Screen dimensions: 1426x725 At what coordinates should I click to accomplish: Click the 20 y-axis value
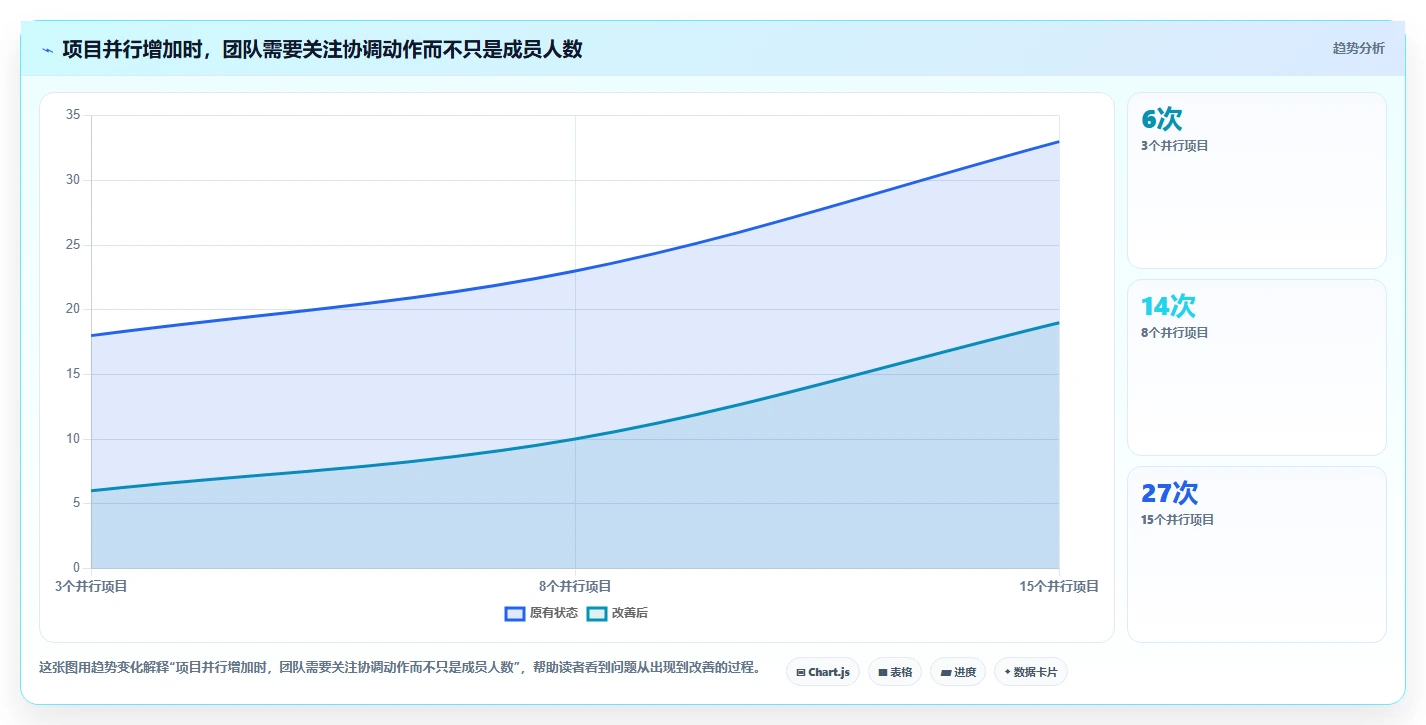coord(72,309)
